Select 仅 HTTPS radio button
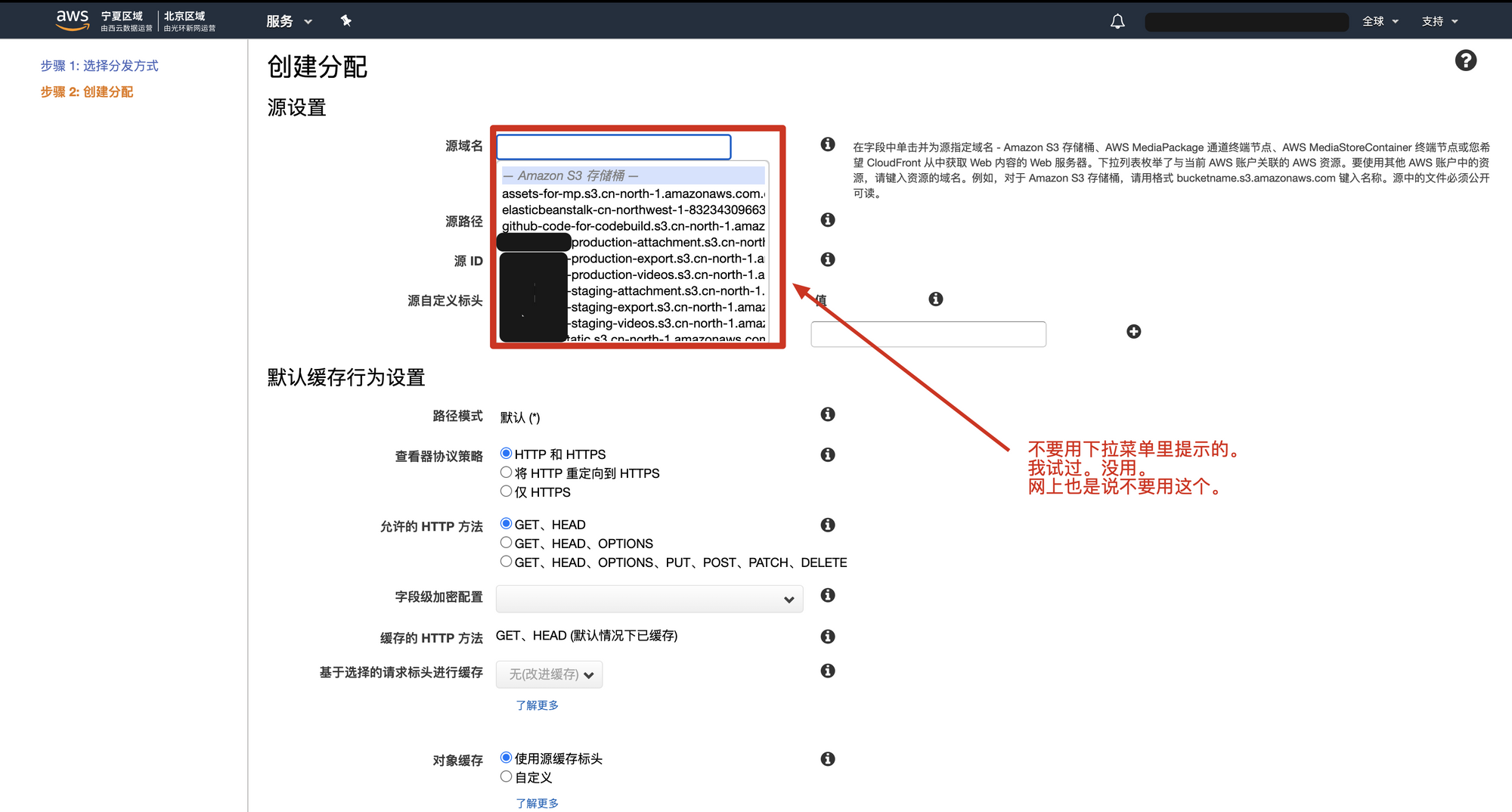Image resolution: width=1512 pixels, height=812 pixels. [x=507, y=491]
